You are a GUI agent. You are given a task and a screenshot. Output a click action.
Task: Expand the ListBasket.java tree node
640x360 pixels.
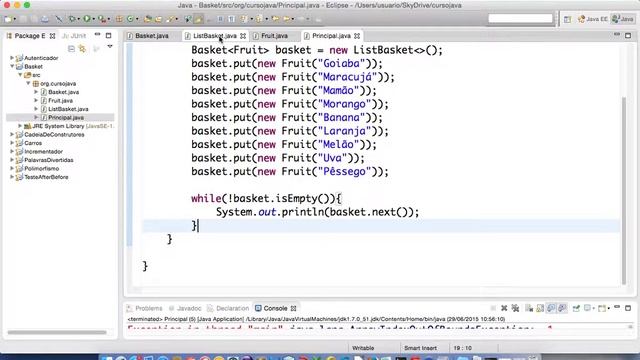point(36,109)
